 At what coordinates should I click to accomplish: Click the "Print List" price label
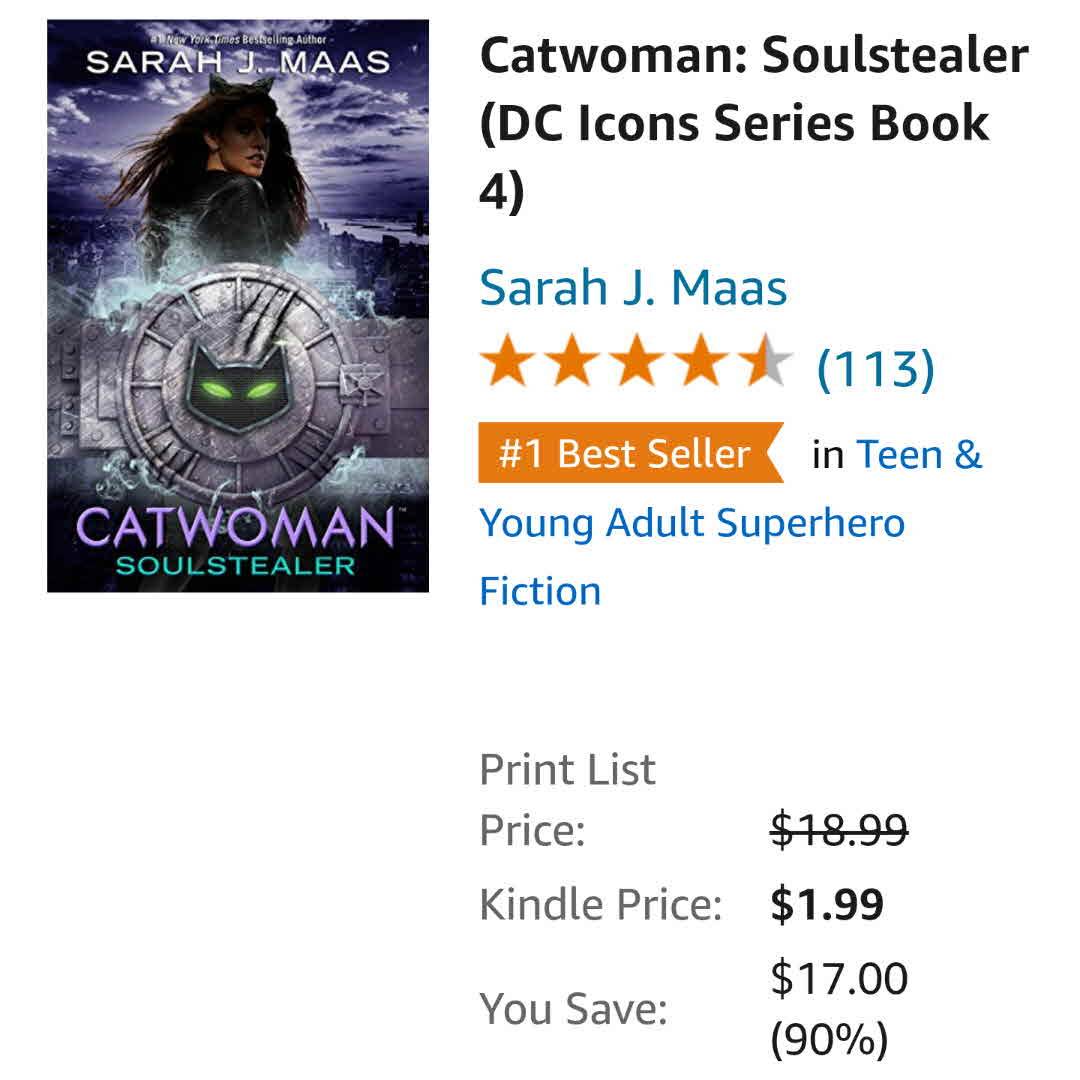[567, 770]
